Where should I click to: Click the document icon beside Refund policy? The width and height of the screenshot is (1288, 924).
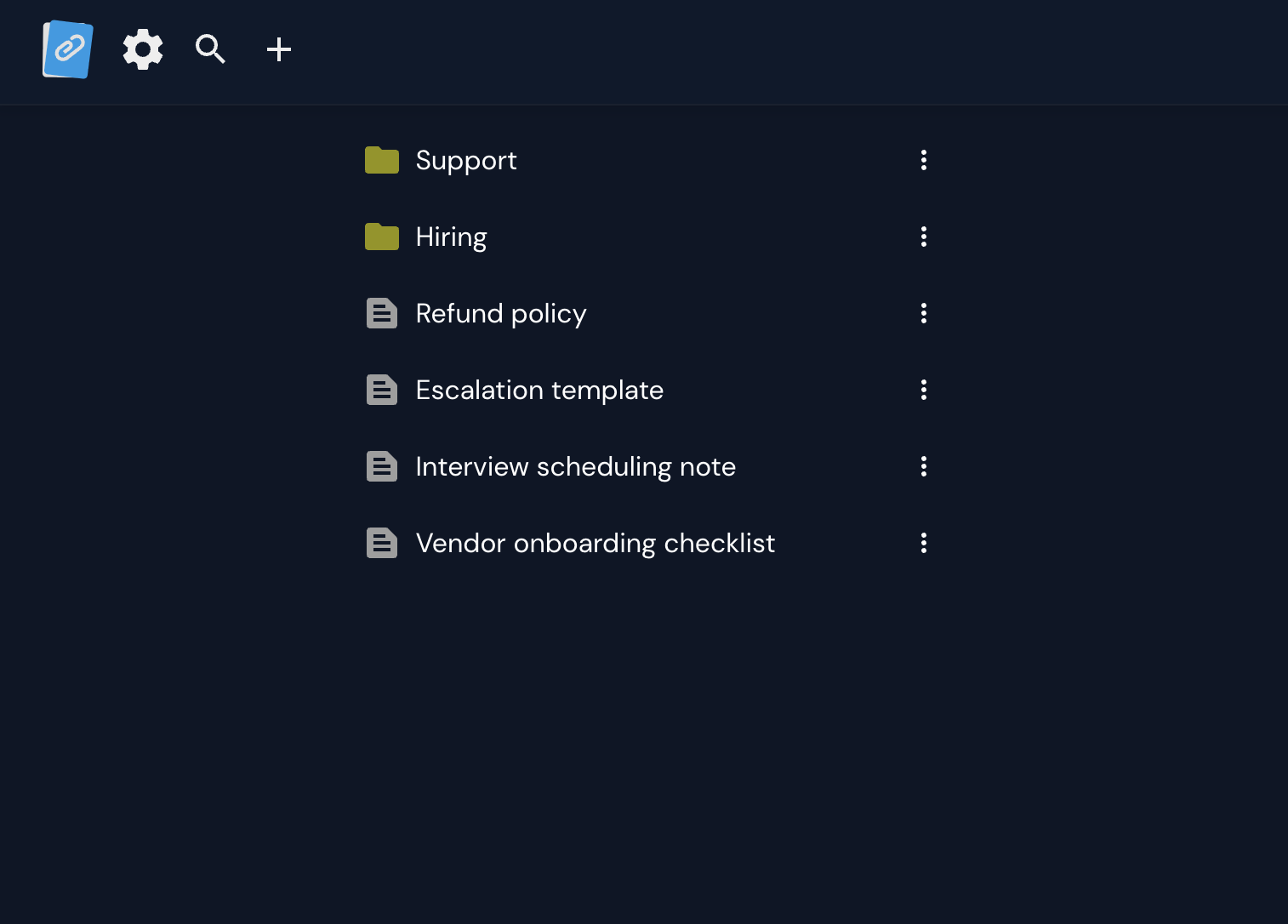tap(382, 313)
